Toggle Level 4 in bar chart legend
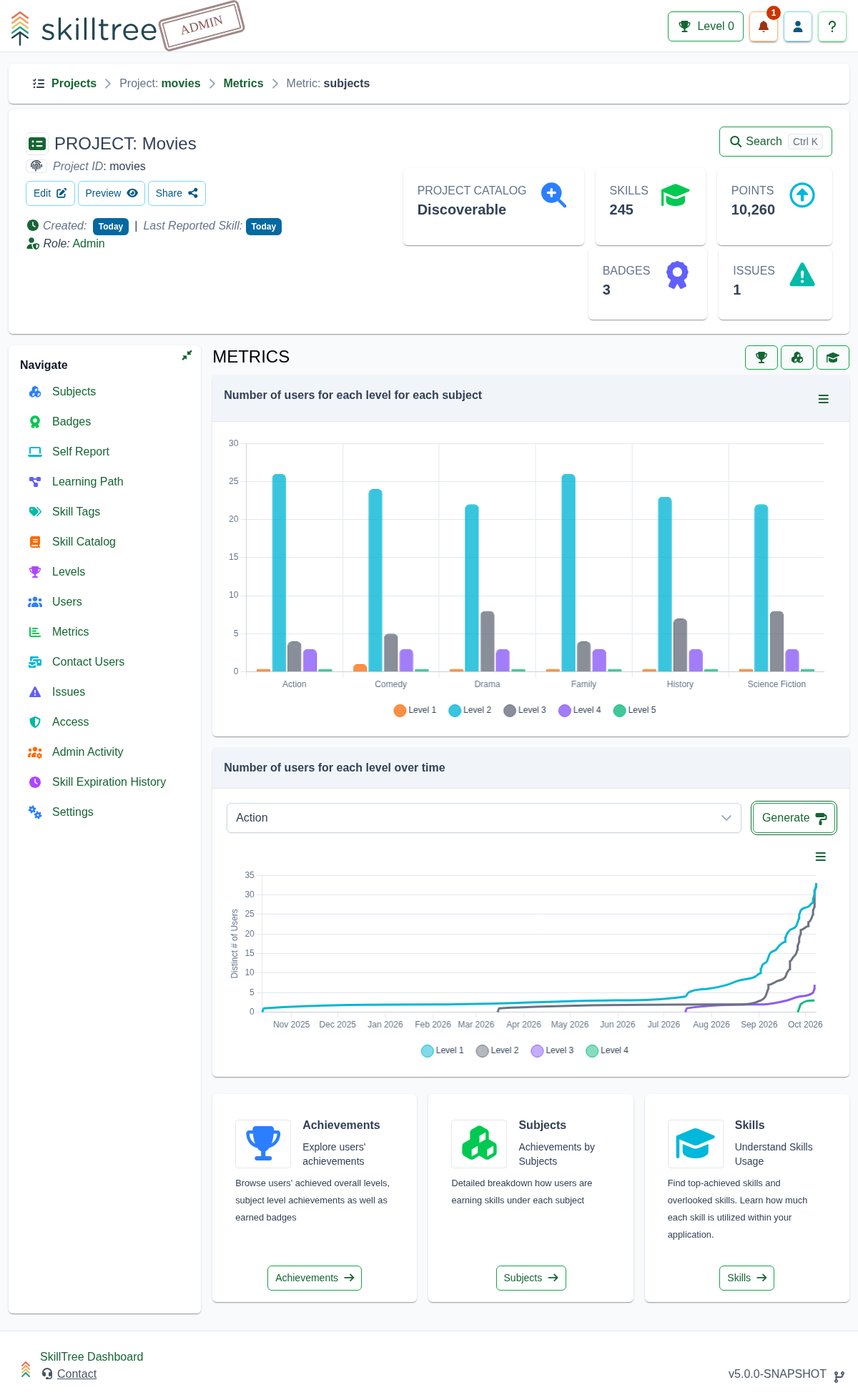Screen dimensions: 858x1400 580,710
